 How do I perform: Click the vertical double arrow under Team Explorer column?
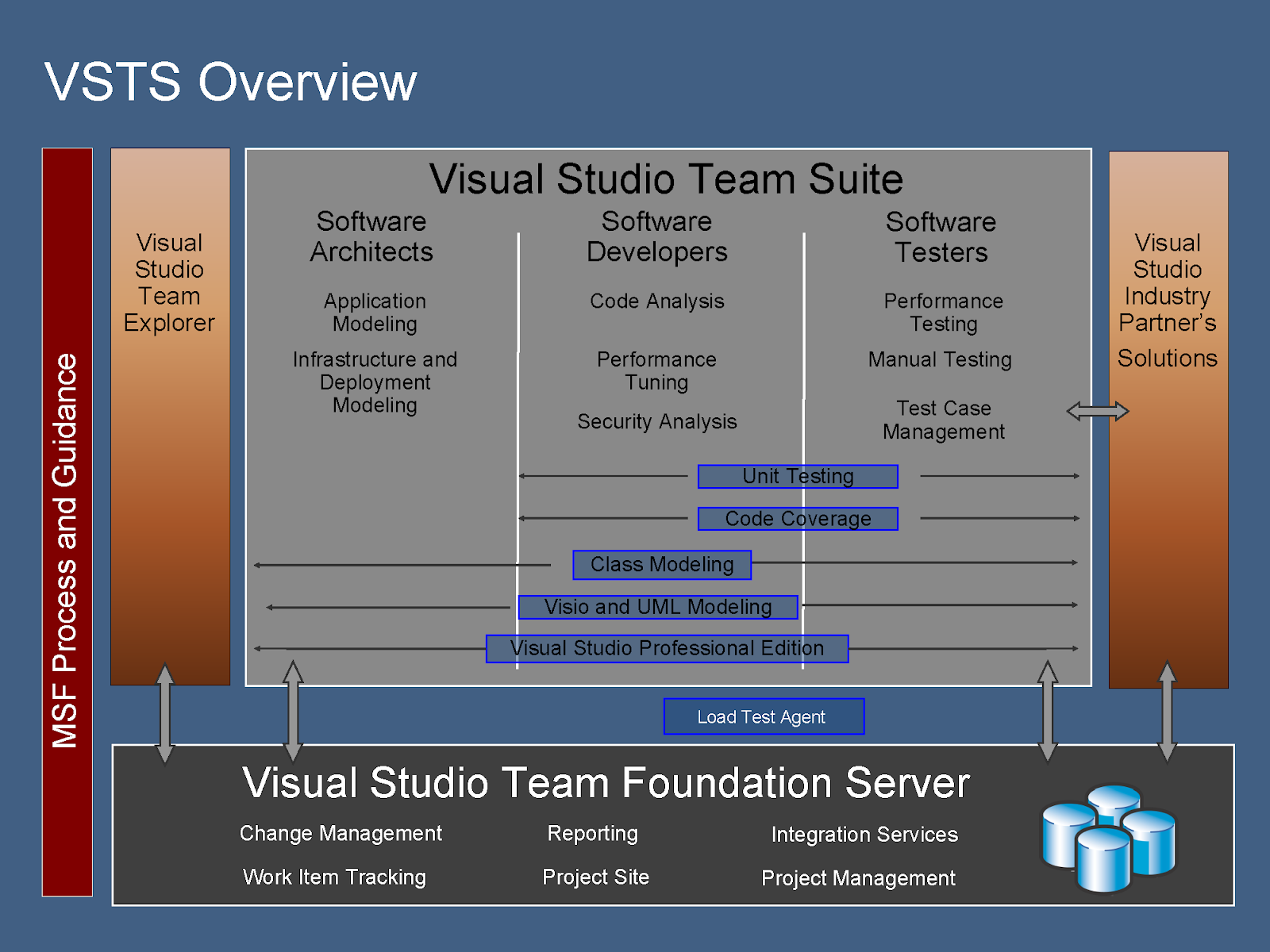click(165, 713)
